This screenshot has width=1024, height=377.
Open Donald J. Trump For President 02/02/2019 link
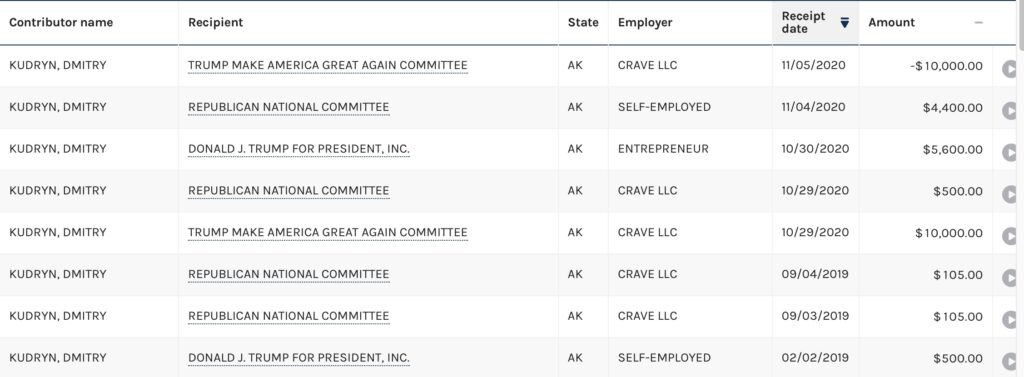click(x=299, y=358)
